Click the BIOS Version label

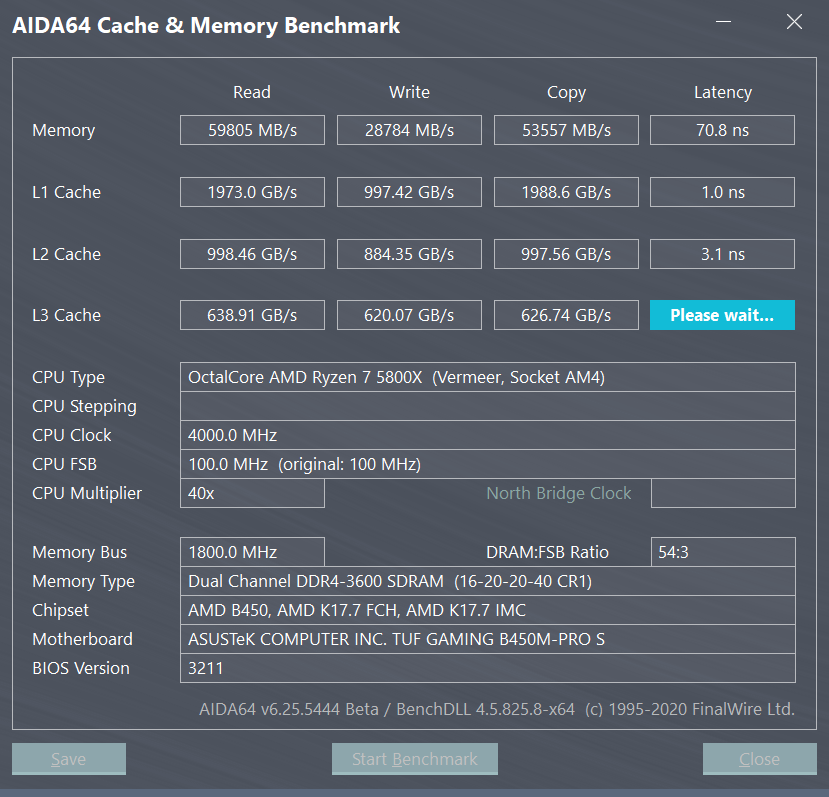click(81, 668)
